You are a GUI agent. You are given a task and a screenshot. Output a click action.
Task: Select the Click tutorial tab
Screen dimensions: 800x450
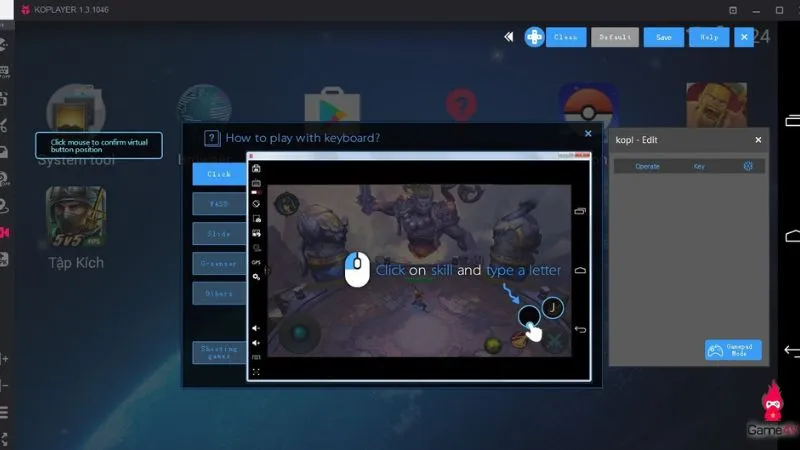point(219,174)
